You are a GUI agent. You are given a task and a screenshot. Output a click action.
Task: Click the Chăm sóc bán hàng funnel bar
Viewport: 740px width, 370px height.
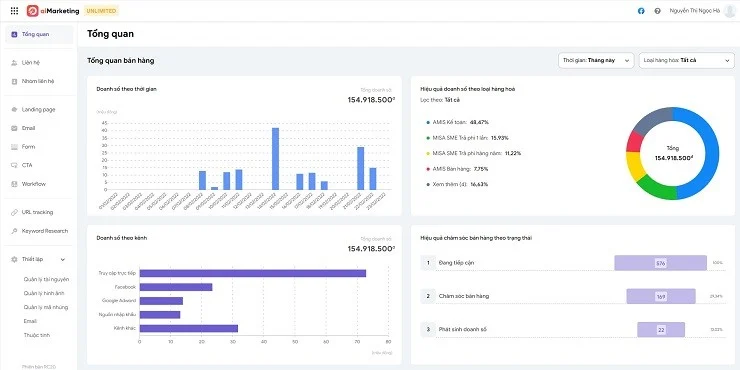(661, 296)
